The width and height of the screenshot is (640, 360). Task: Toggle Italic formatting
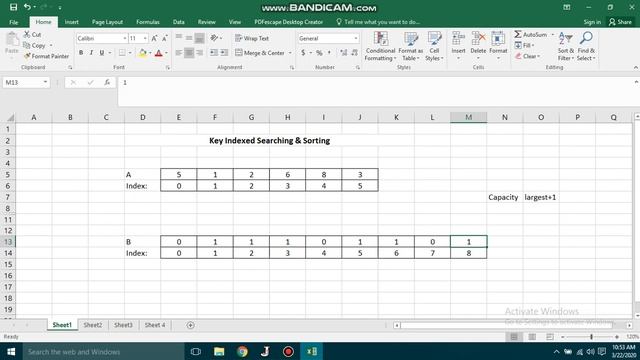pos(91,53)
